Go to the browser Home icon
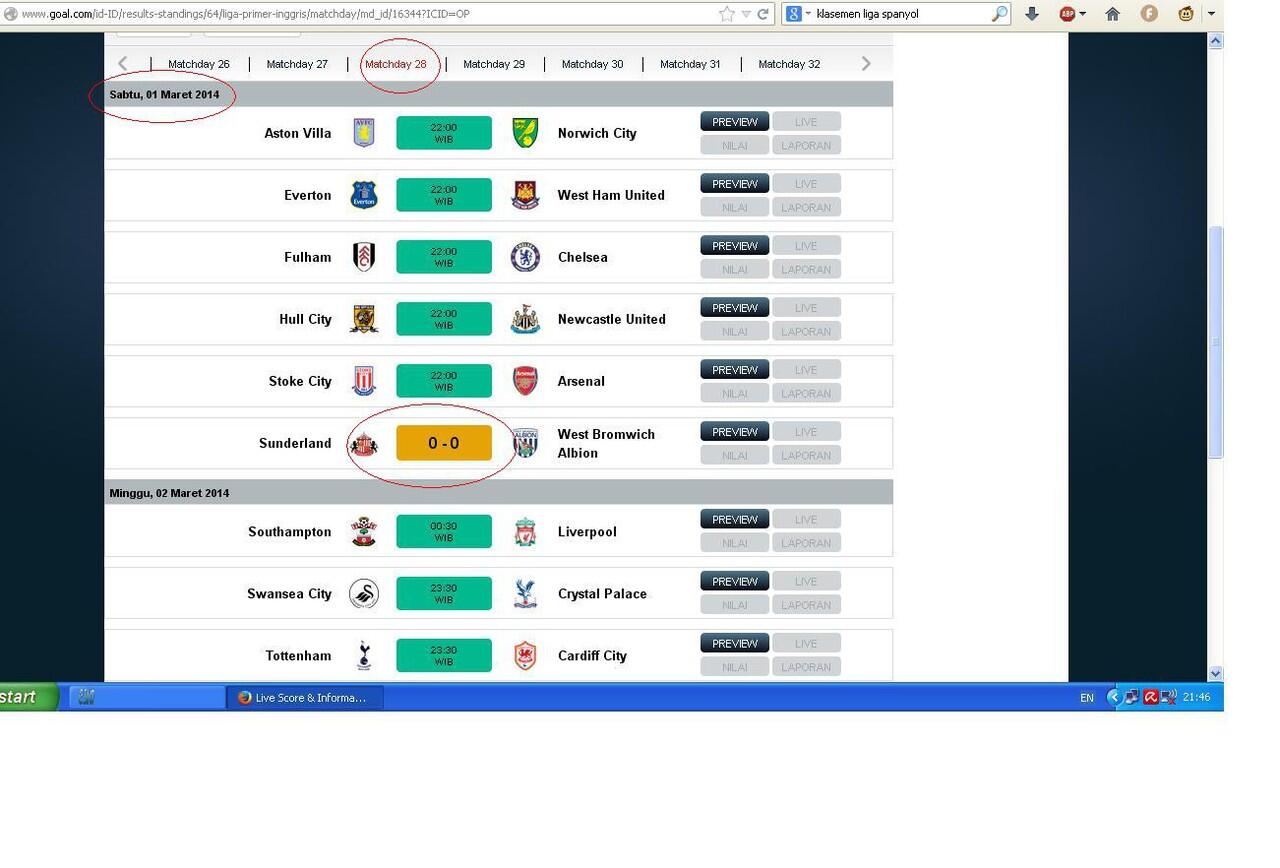Viewport: 1280px width, 868px height. [1112, 14]
